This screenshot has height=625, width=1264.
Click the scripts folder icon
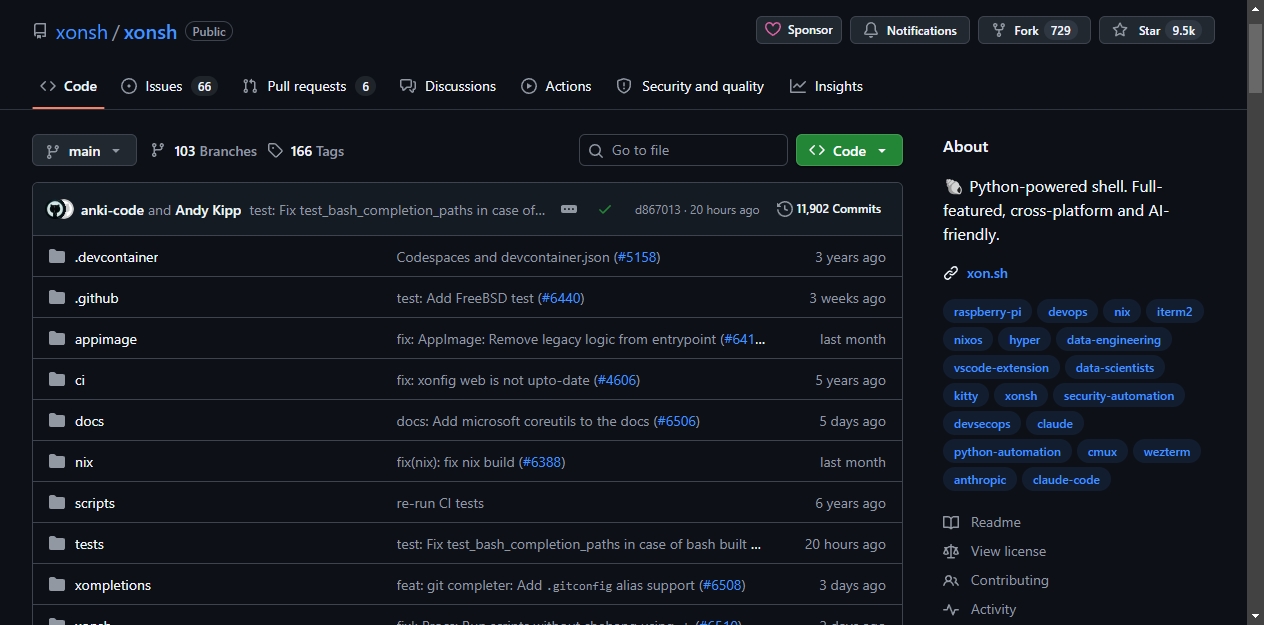pos(57,503)
